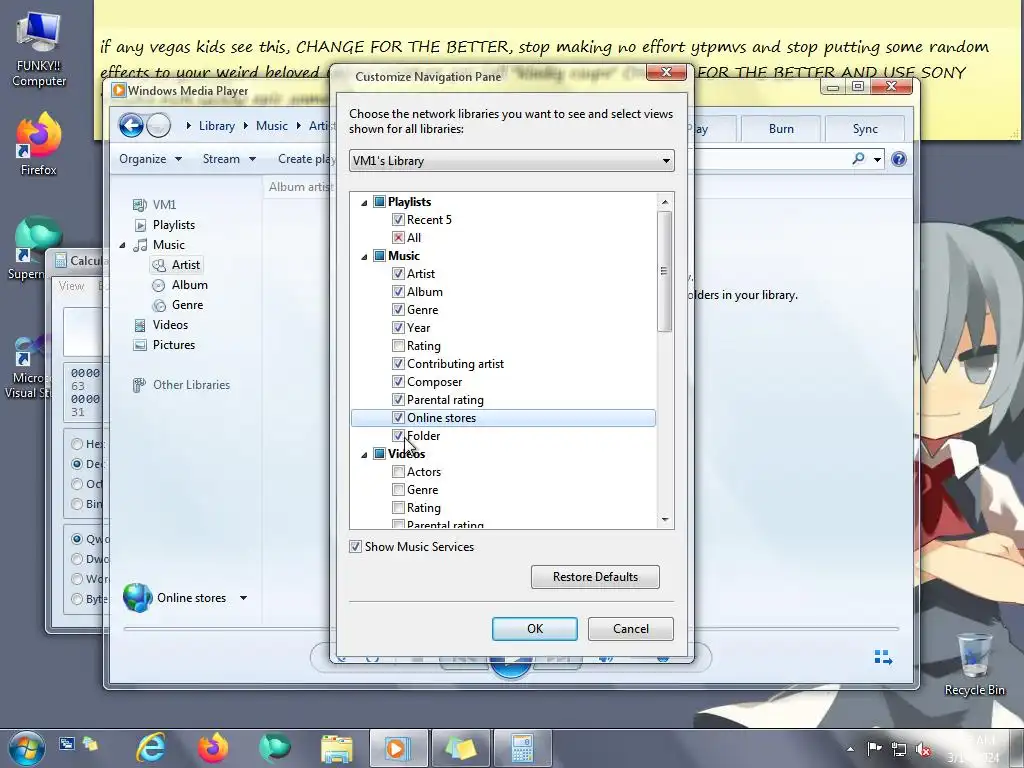This screenshot has width=1024, height=768.
Task: Click OK in Customize Navigation Pane
Action: tap(534, 628)
